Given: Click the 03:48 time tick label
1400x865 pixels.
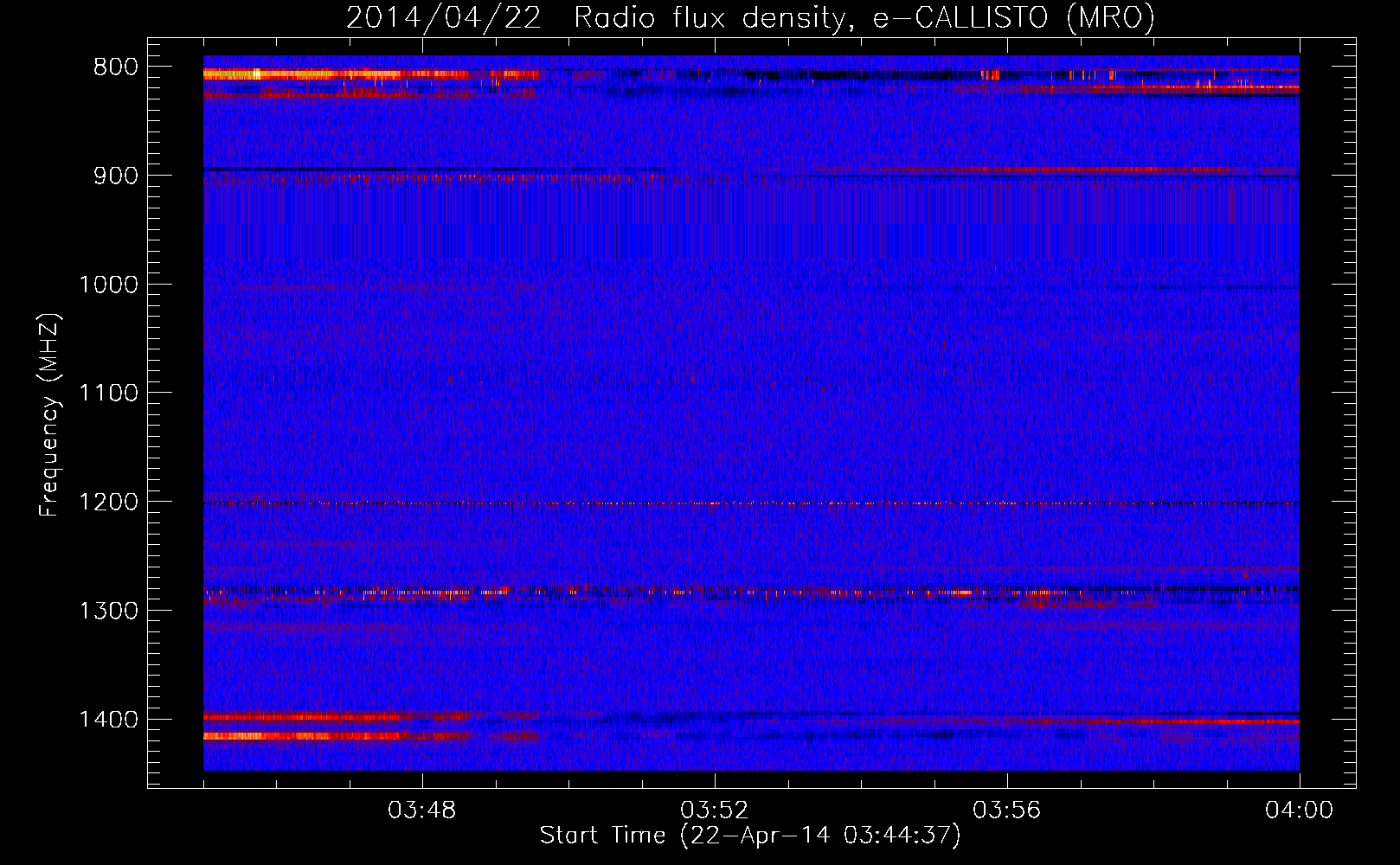Looking at the screenshot, I should point(422,811).
